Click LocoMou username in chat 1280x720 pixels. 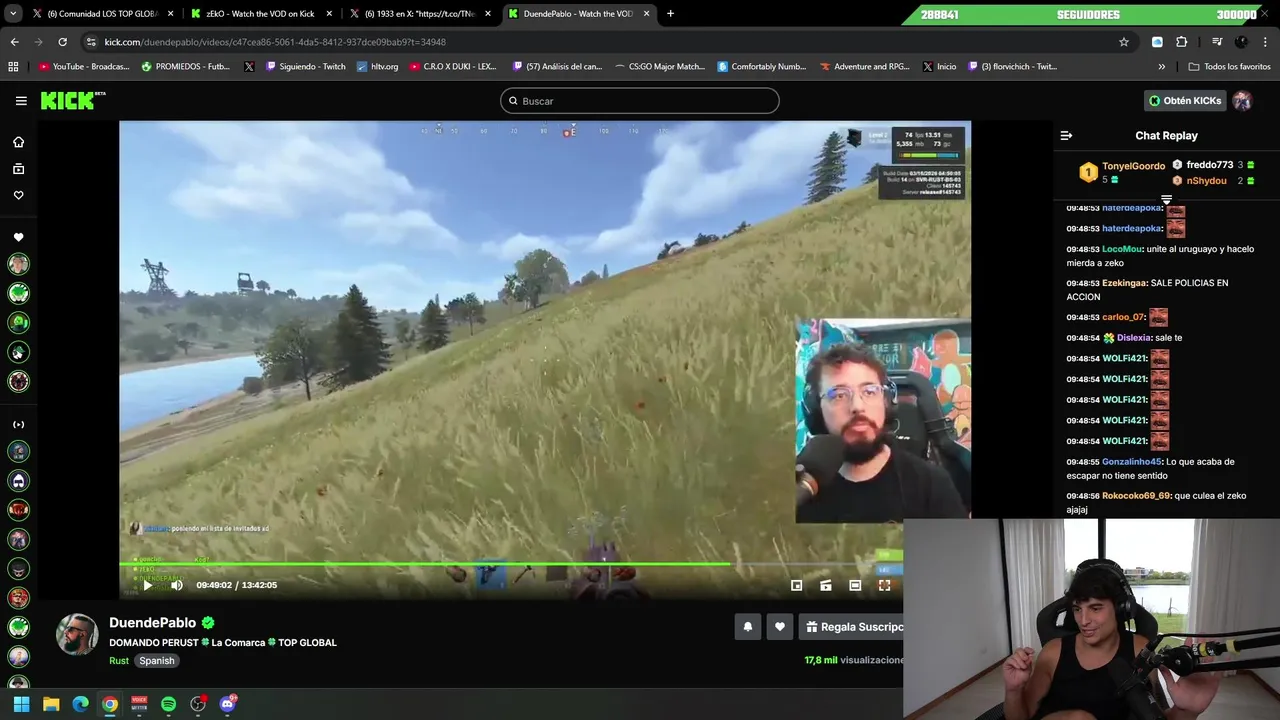pyautogui.click(x=1122, y=249)
